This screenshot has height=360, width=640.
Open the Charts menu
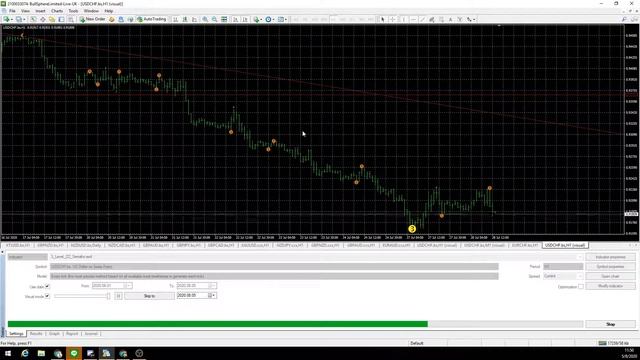(57, 11)
